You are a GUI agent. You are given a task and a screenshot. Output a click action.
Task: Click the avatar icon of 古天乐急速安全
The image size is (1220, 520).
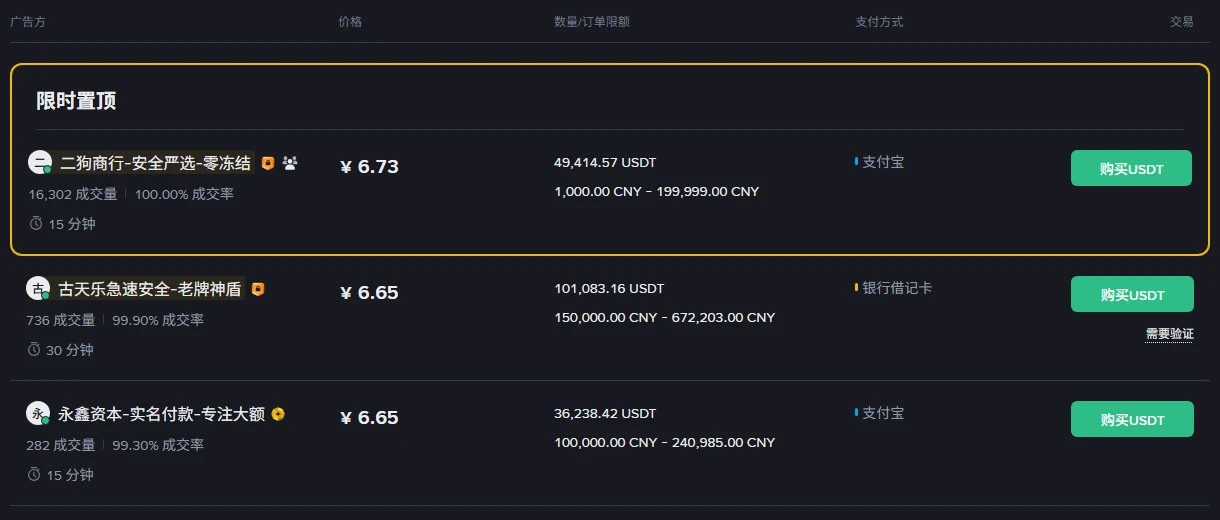tap(38, 289)
